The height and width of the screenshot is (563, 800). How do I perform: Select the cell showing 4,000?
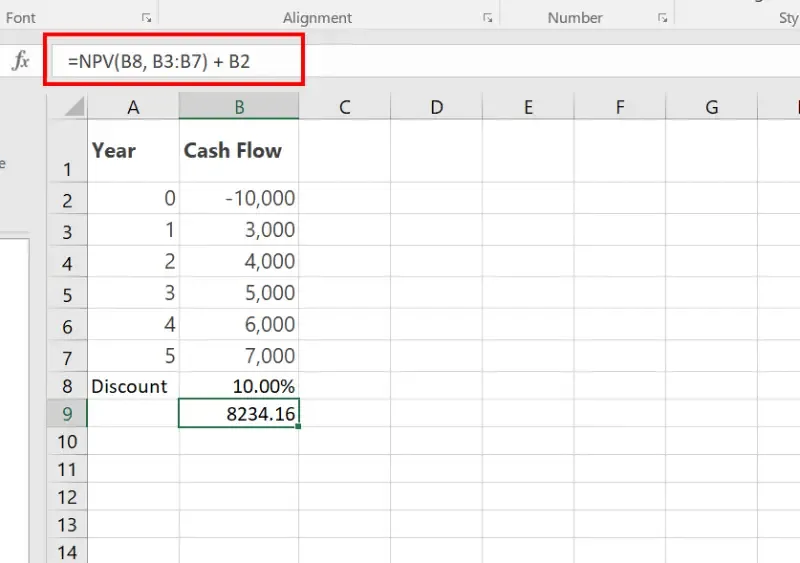[239, 261]
